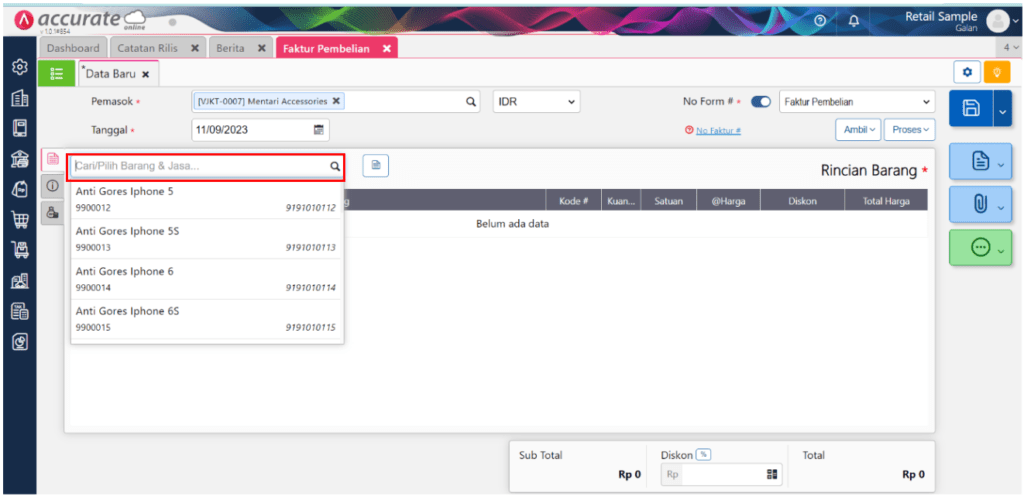1024x497 pixels.
Task: Choose Anti Gores Iphone 5 item
Action: (206, 199)
